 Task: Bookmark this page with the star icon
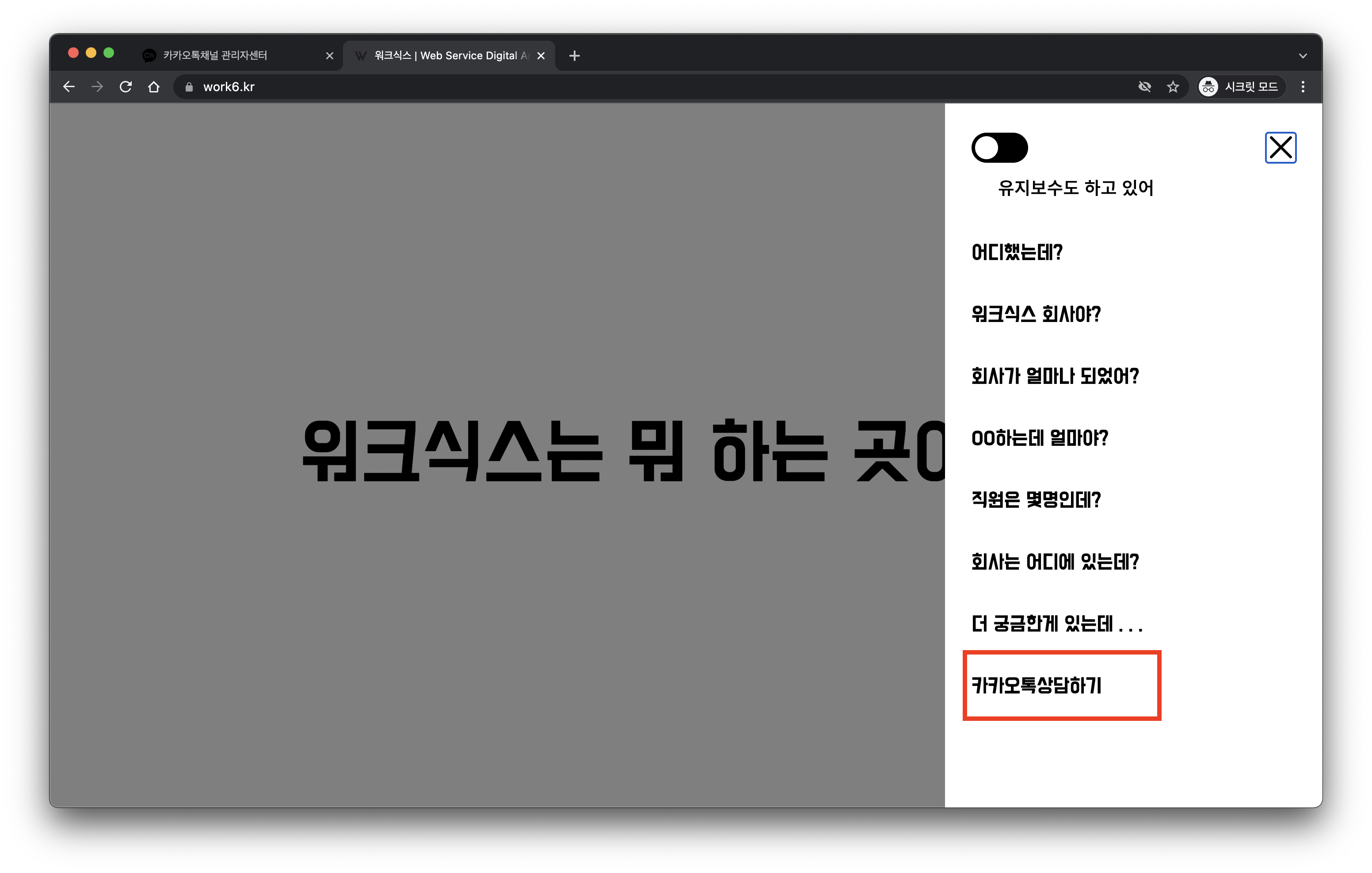click(1173, 87)
